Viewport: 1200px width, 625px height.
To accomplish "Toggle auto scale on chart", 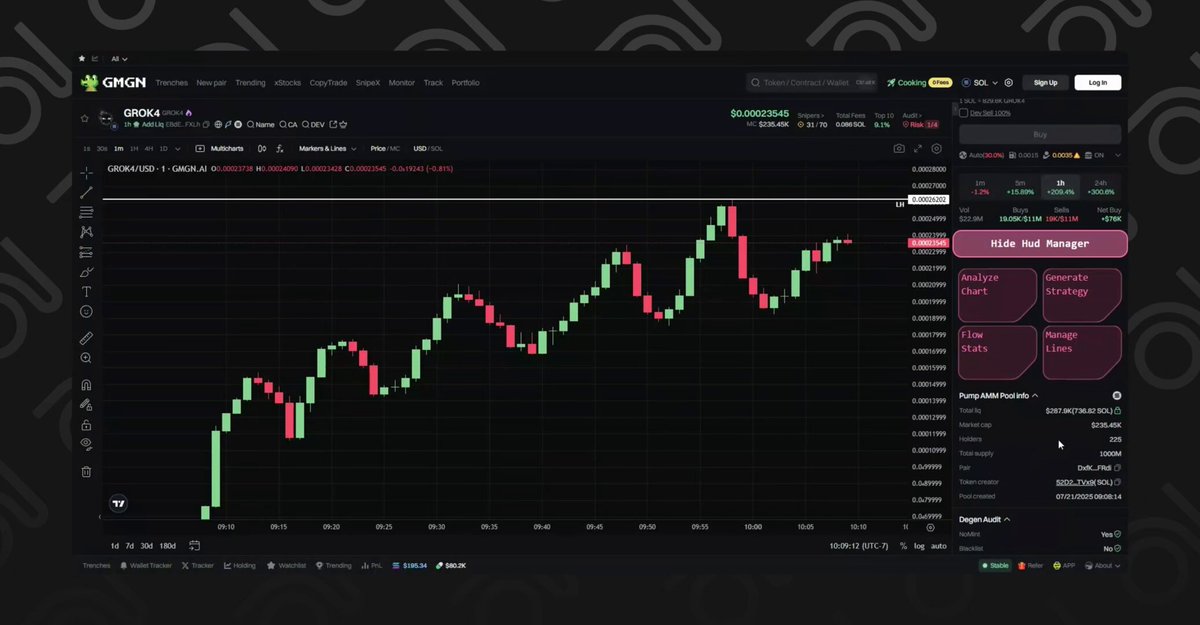I will 938,546.
